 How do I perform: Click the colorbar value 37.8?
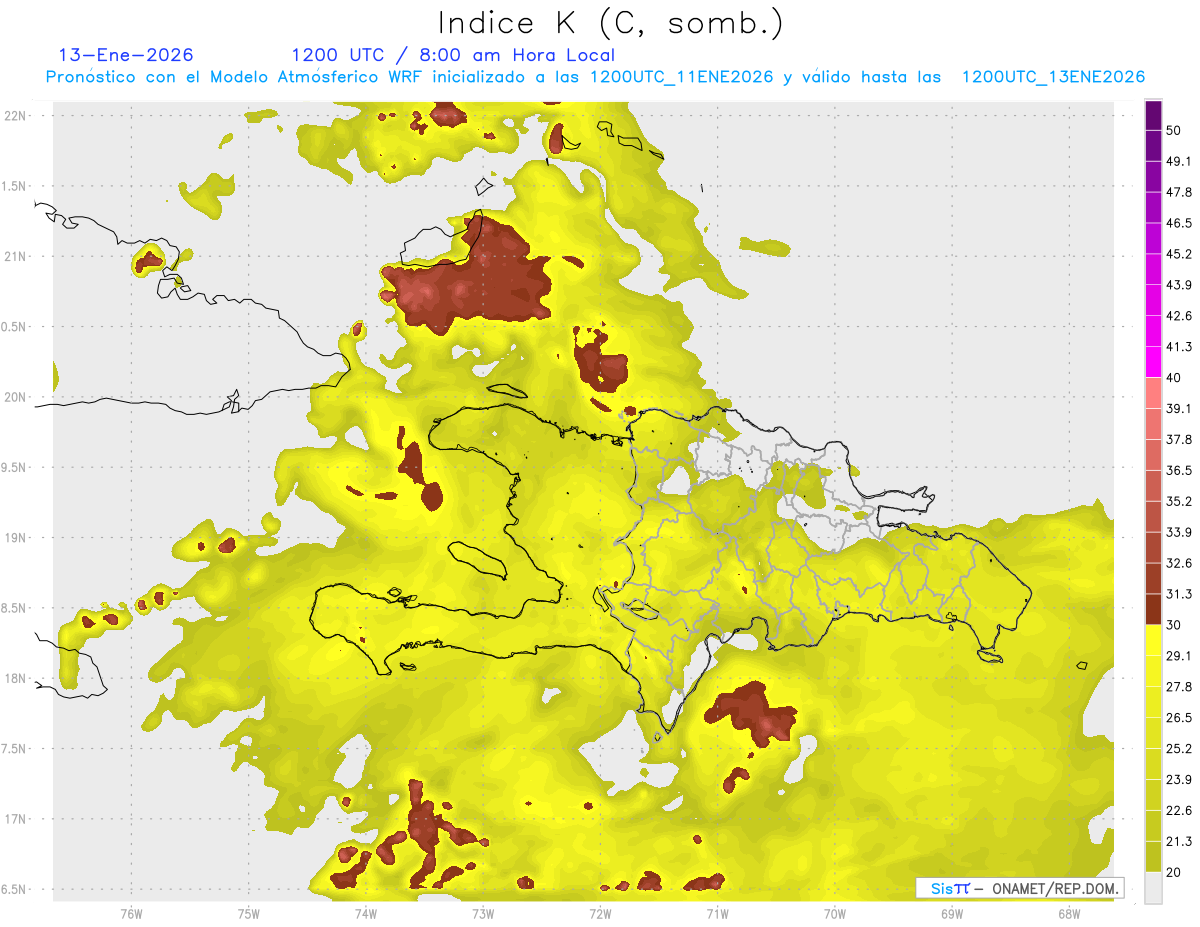pos(1179,439)
